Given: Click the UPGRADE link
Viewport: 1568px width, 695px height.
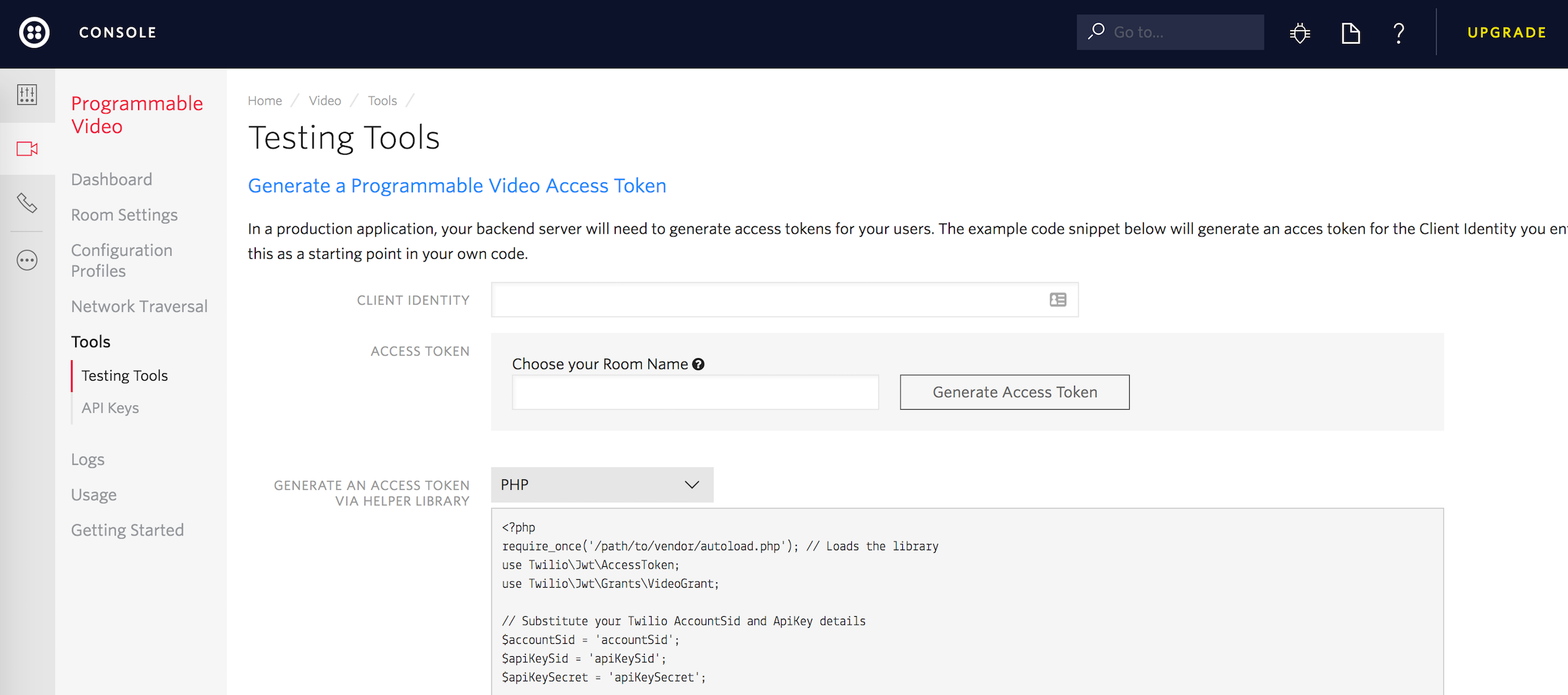Looking at the screenshot, I should pos(1506,33).
